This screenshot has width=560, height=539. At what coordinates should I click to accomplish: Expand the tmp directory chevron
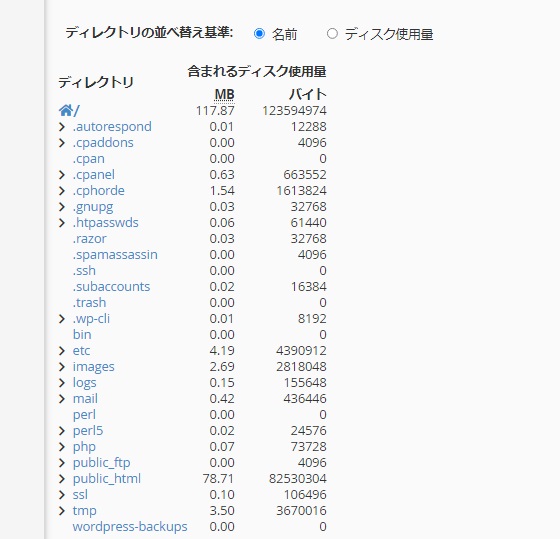click(x=62, y=511)
